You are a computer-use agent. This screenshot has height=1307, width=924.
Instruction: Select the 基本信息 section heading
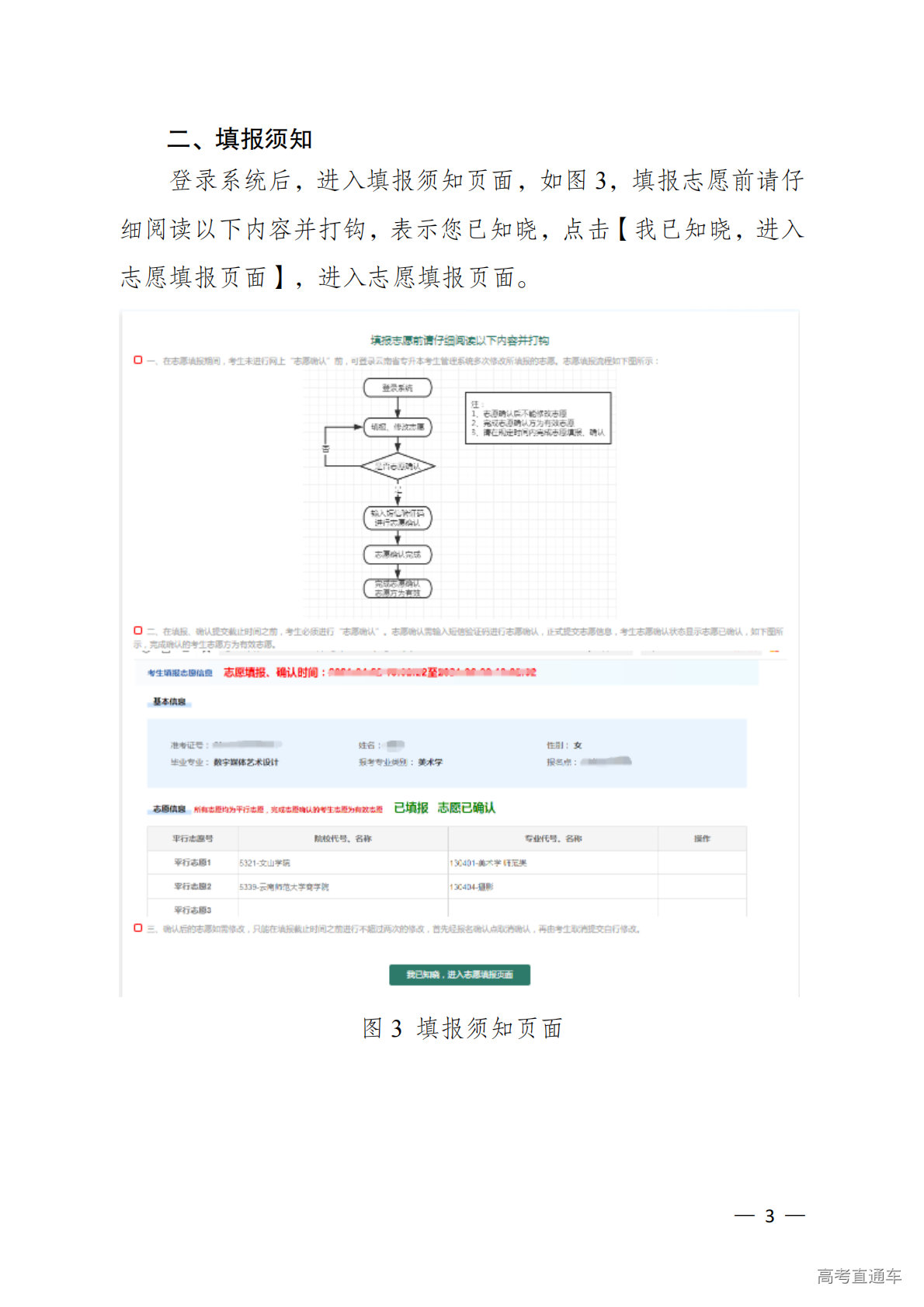pos(169,702)
